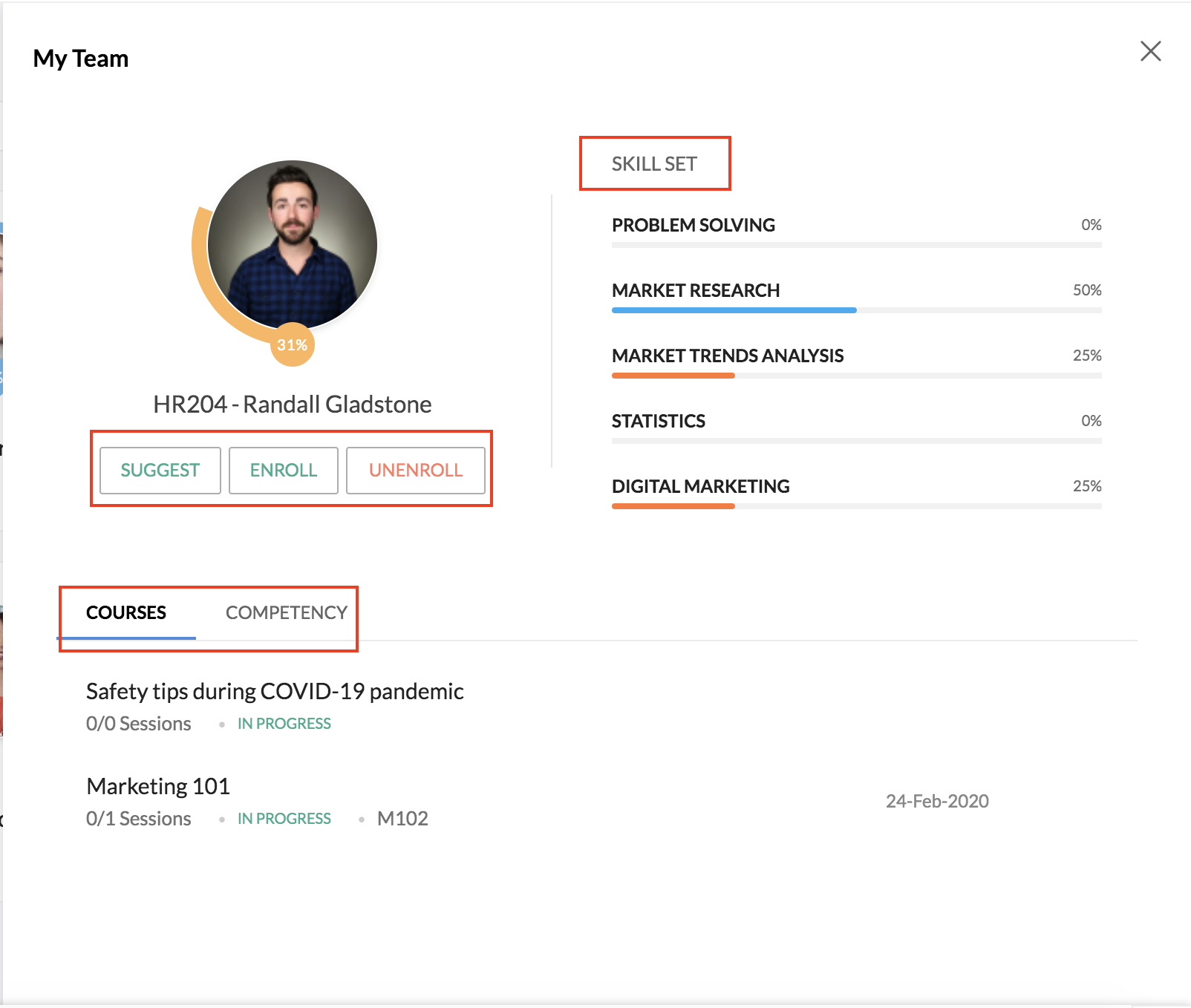Click the 24-Feb-2020 date
1191x1008 pixels.
(937, 801)
